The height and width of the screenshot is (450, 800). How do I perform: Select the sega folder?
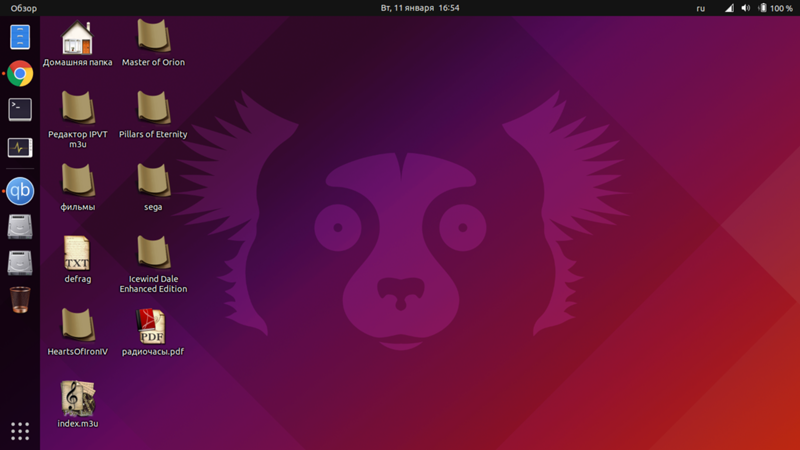coord(153,188)
